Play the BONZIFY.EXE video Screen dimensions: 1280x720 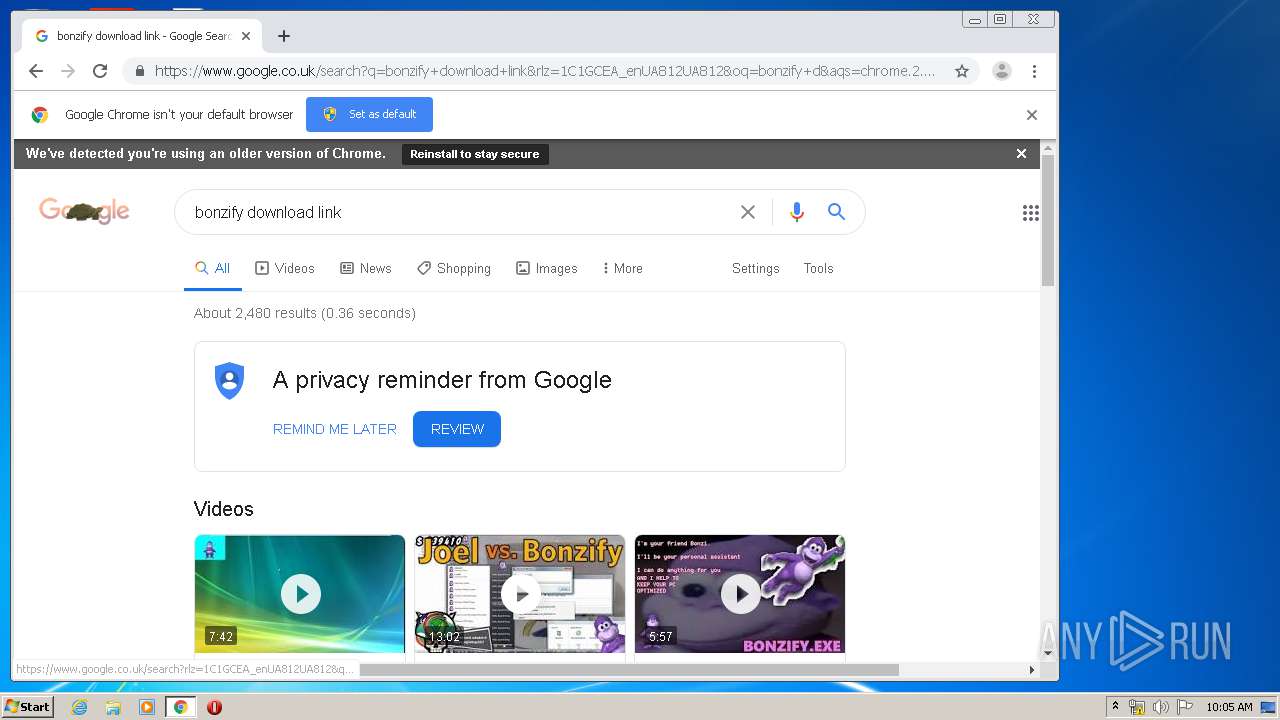pyautogui.click(x=740, y=594)
